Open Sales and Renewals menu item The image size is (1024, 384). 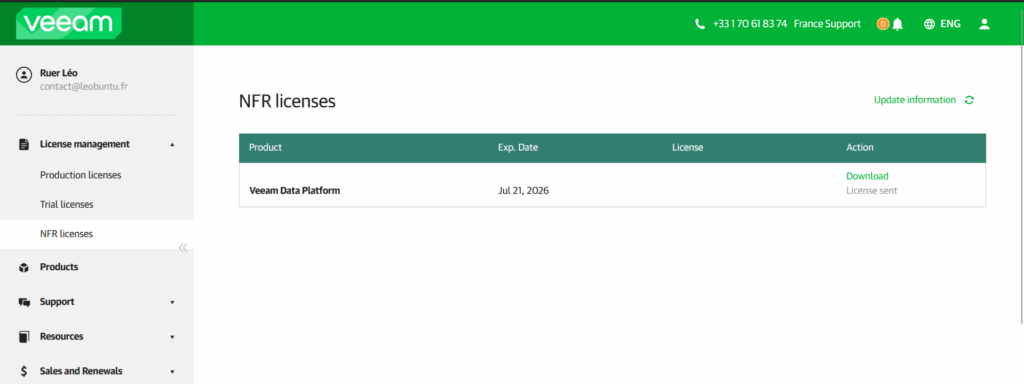click(81, 371)
